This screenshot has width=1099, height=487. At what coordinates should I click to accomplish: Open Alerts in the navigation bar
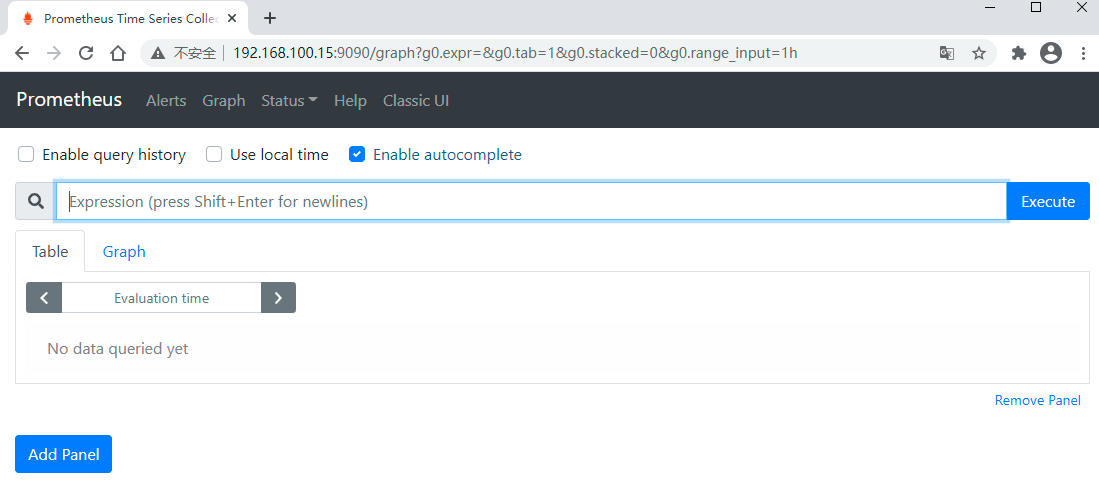[166, 100]
